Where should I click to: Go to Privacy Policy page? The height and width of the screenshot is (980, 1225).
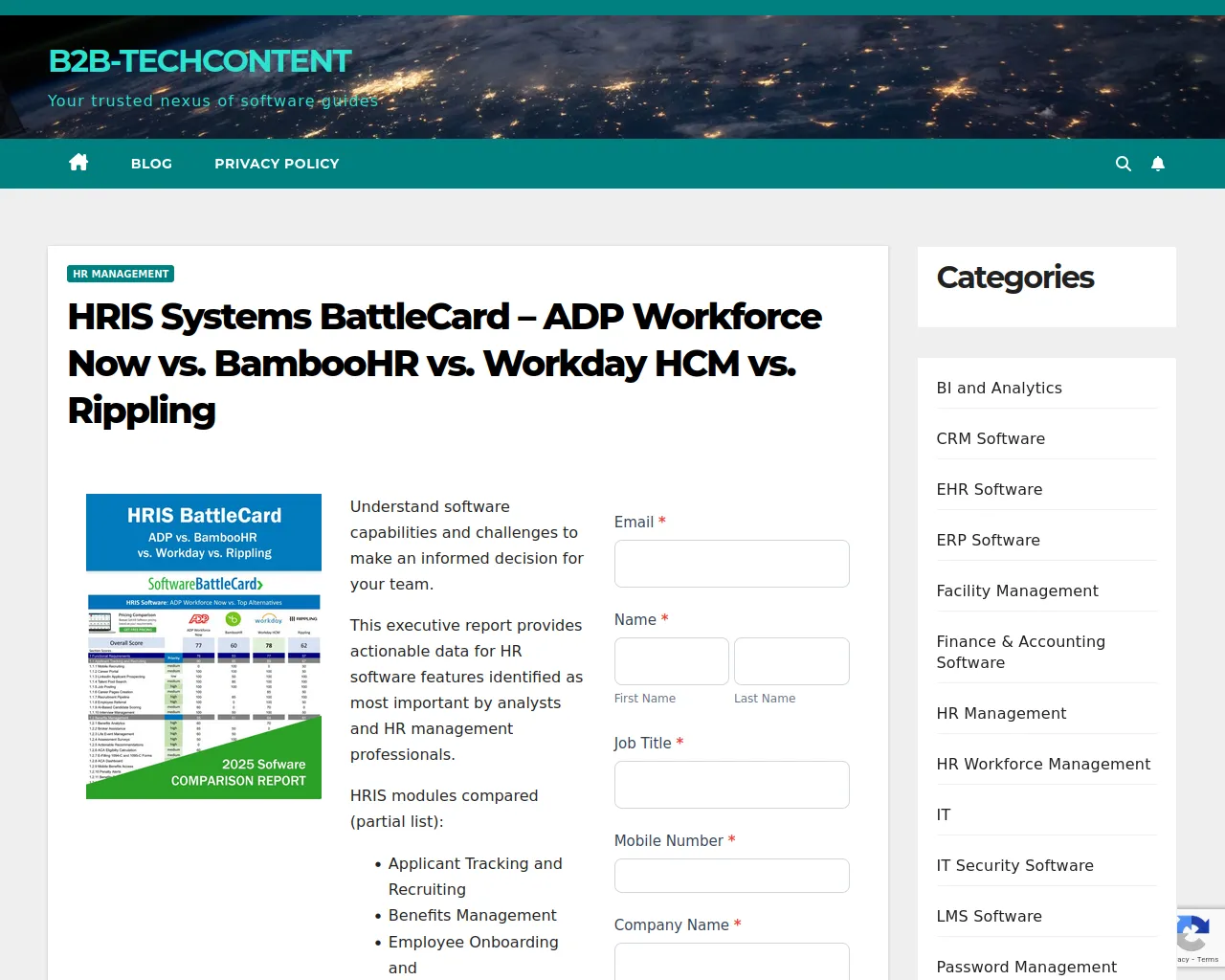[277, 164]
